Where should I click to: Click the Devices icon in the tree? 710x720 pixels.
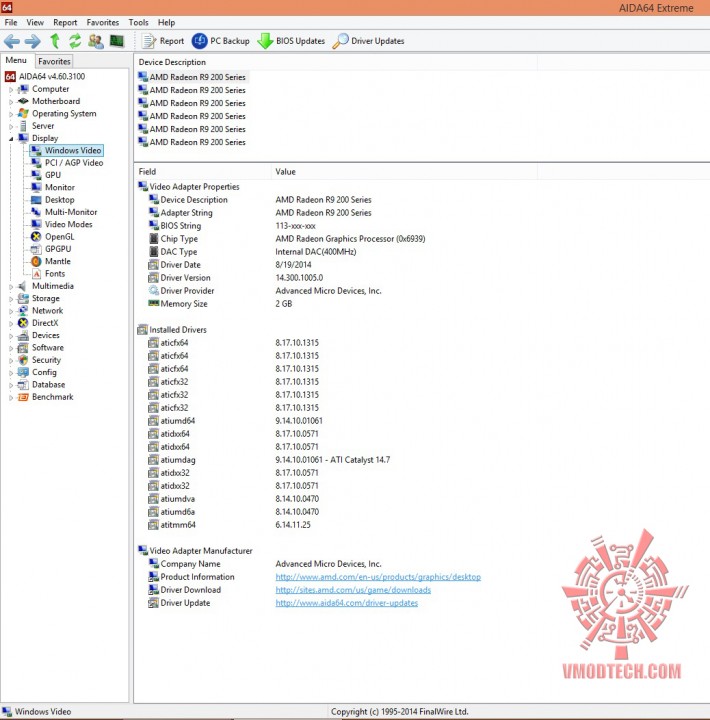point(23,336)
